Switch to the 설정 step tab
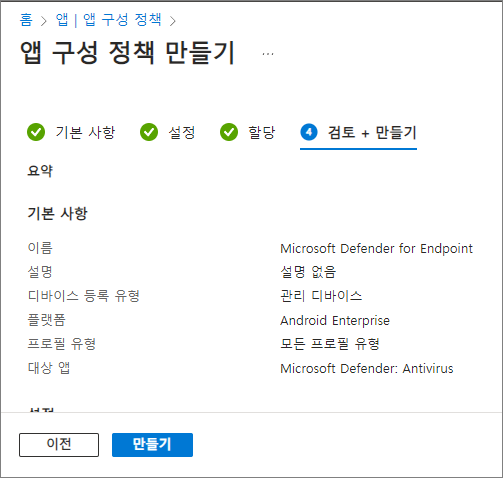503x478 pixels. [182, 132]
